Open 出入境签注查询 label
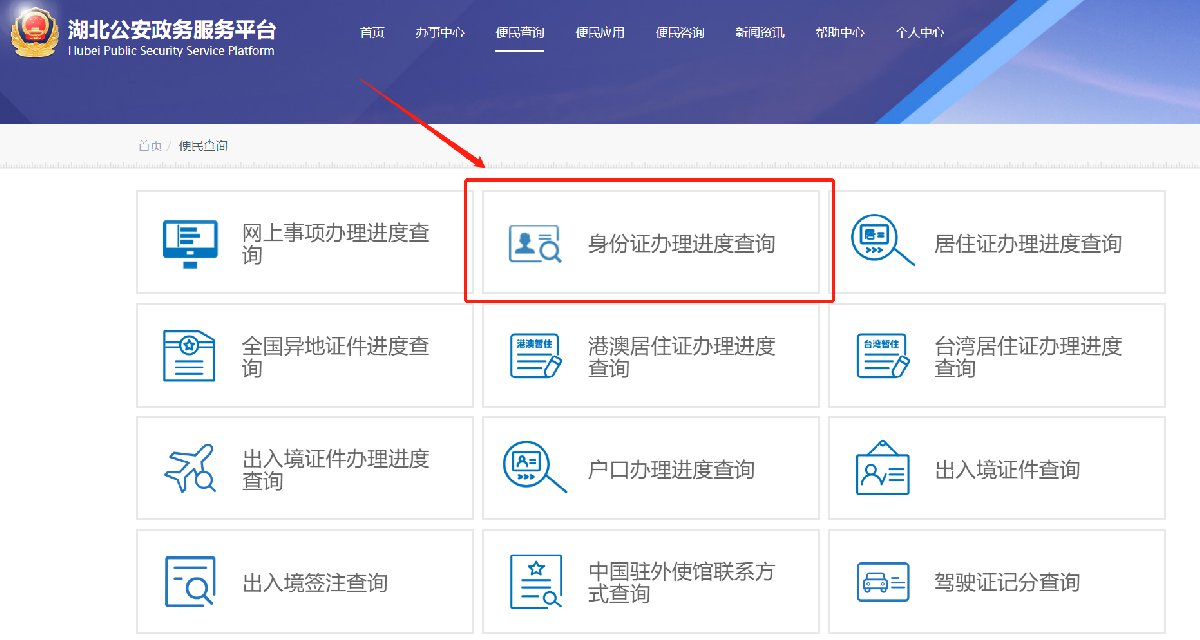Viewport: 1200px width, 640px height. 315,583
